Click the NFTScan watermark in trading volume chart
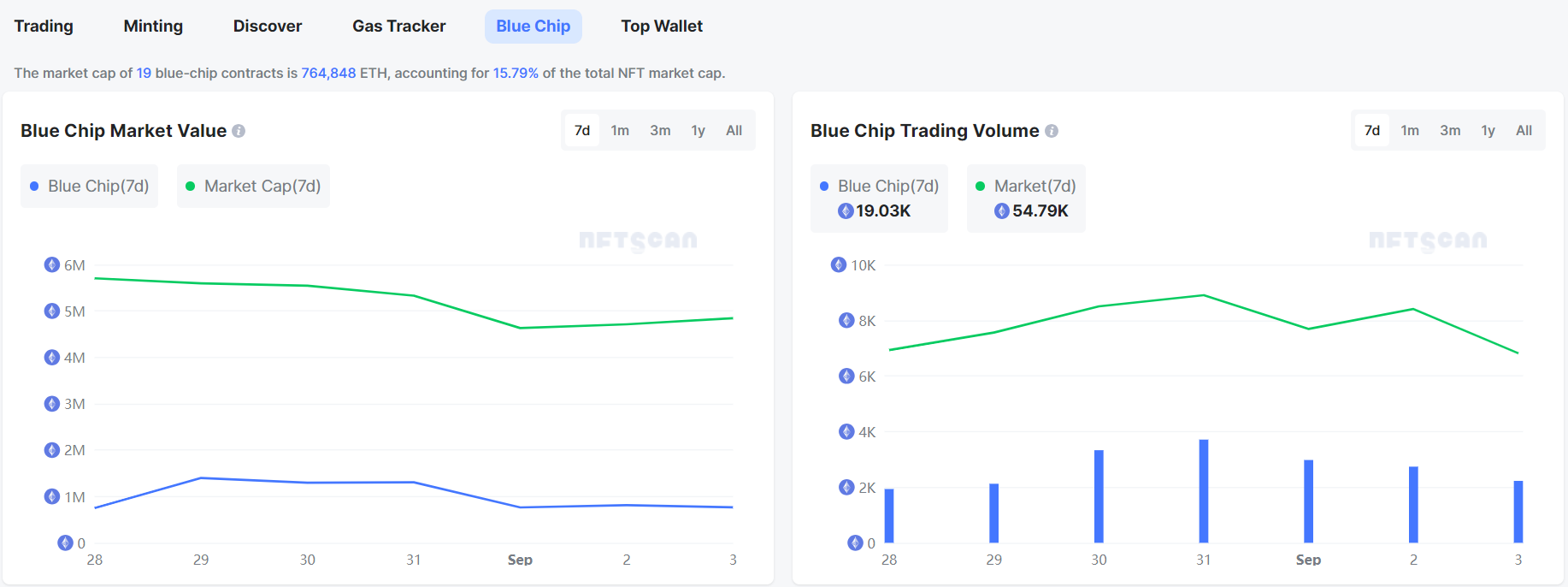The image size is (1568, 587). tap(1428, 240)
